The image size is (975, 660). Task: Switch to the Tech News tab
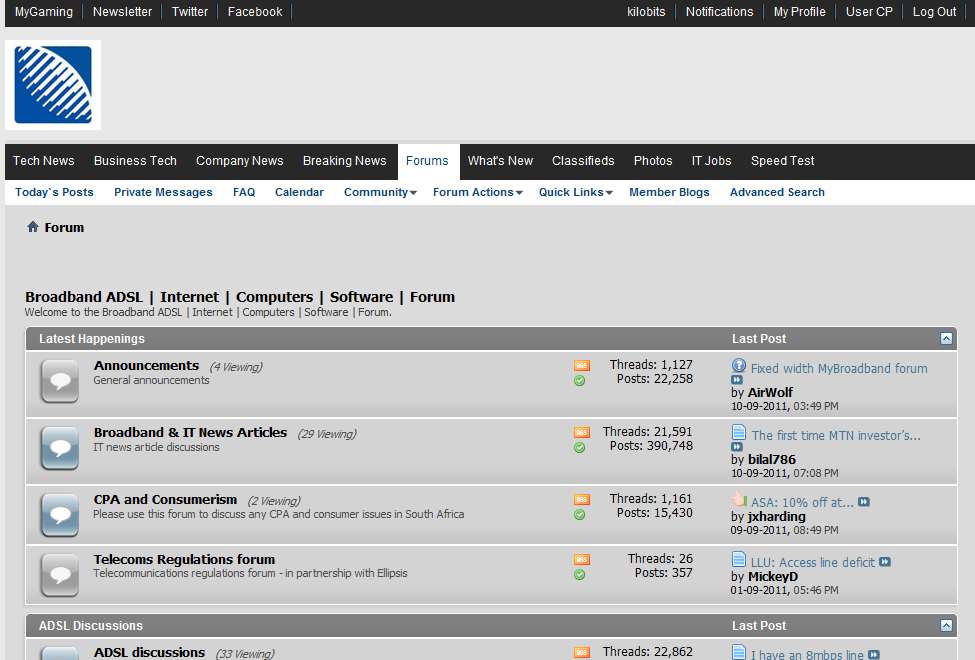tap(44, 161)
